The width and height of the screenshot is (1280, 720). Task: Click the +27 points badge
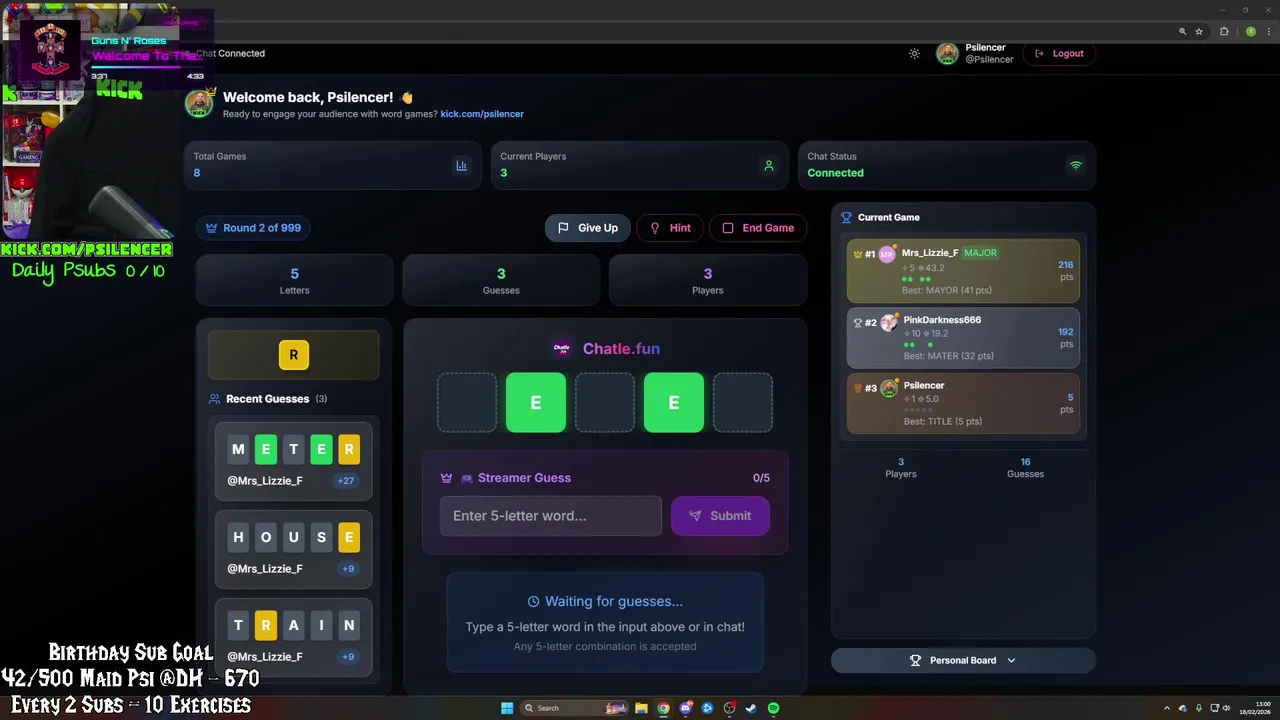click(x=345, y=481)
